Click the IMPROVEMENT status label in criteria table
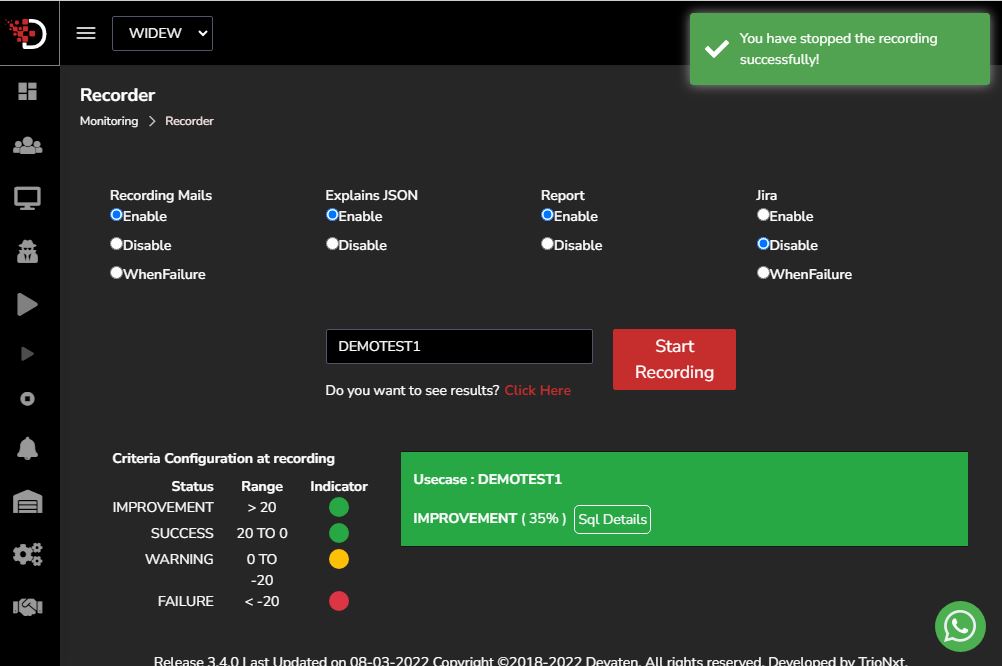This screenshot has width=1002, height=666. pyautogui.click(x=163, y=507)
